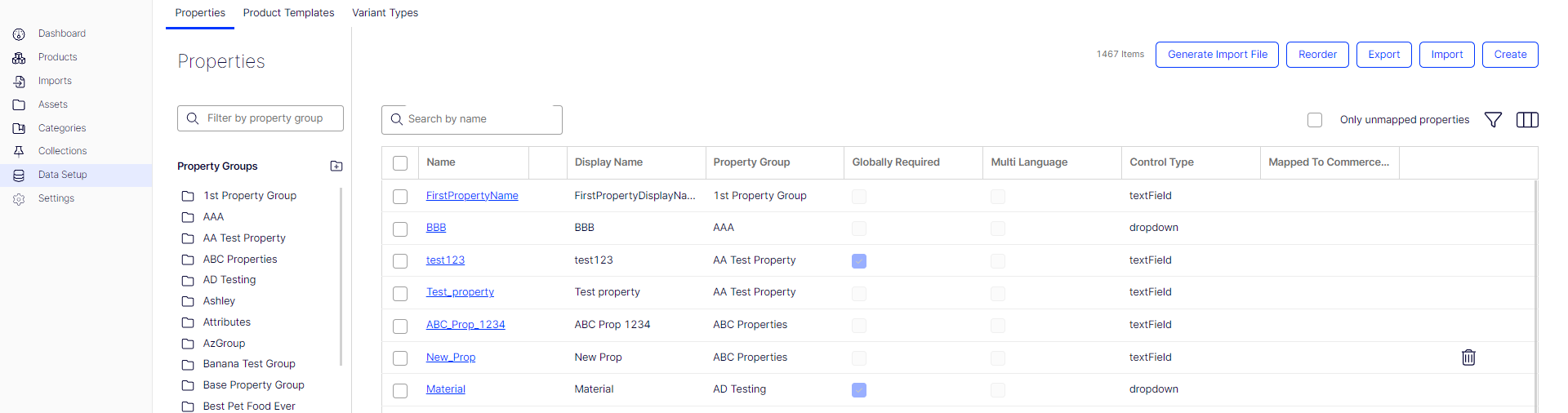Switch to the Product Templates tab
The image size is (1568, 413).
click(288, 13)
